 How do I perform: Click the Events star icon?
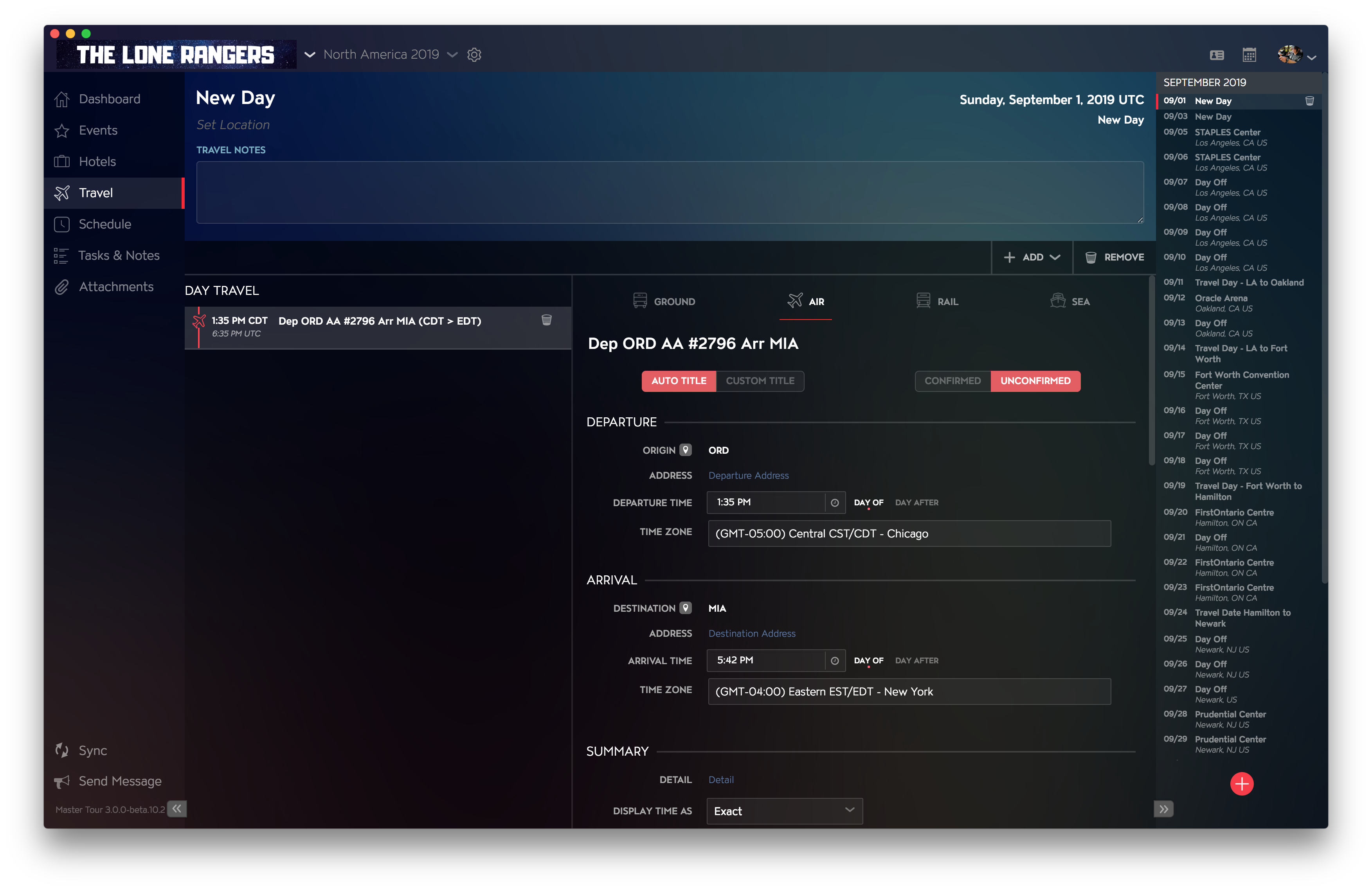62,131
